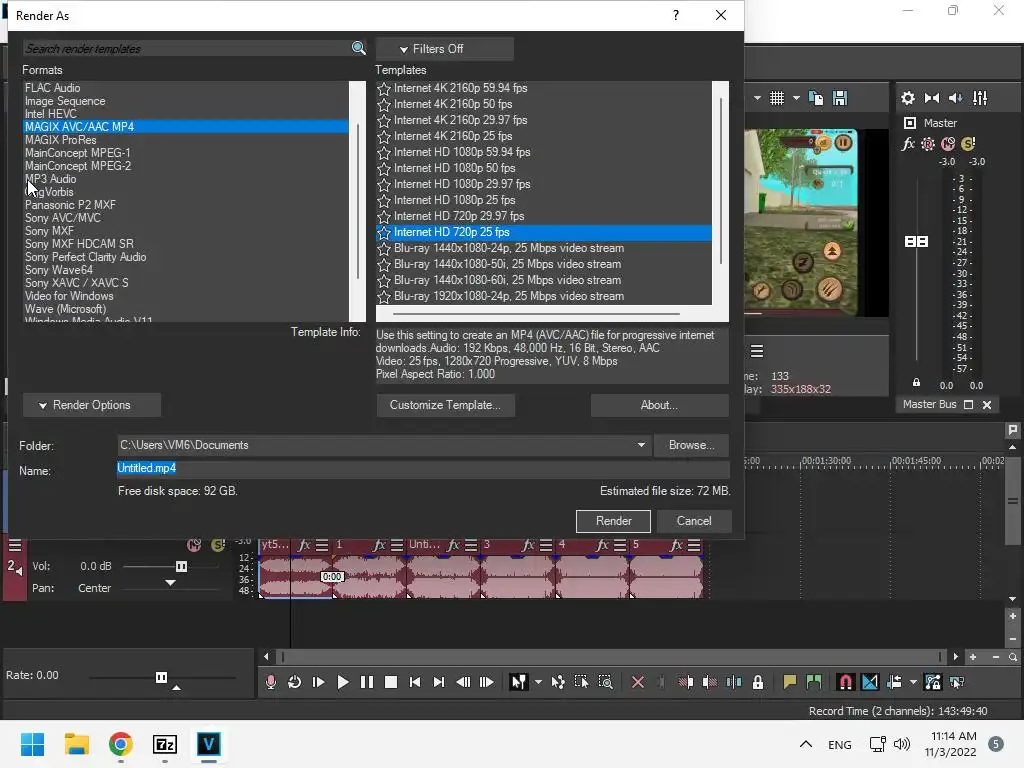Toggle Master Solo icon
Viewport: 1024px width, 768px height.
point(968,144)
